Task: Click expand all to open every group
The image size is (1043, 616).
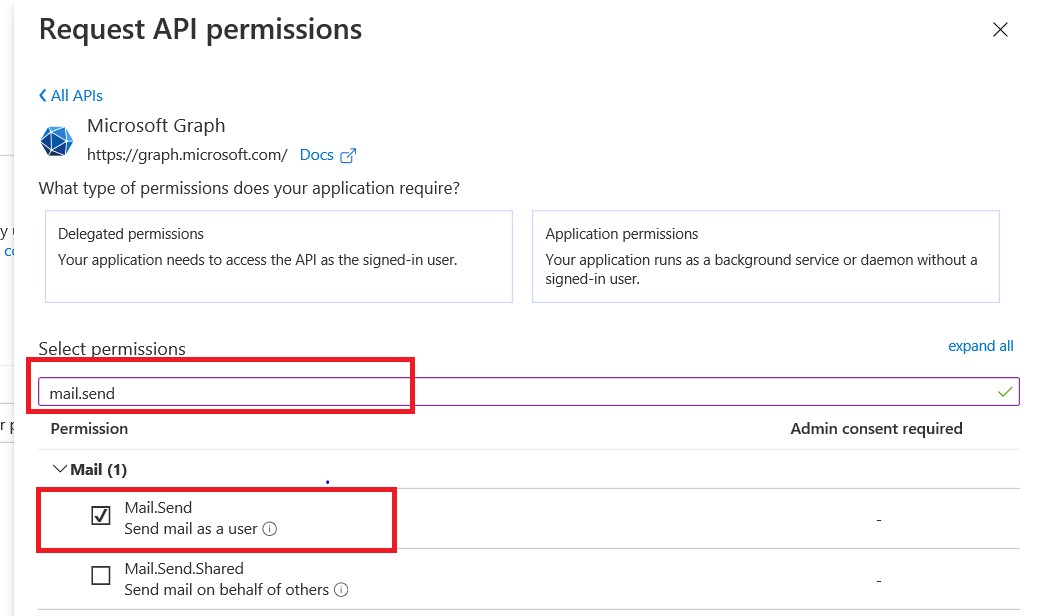Action: pyautogui.click(x=980, y=345)
